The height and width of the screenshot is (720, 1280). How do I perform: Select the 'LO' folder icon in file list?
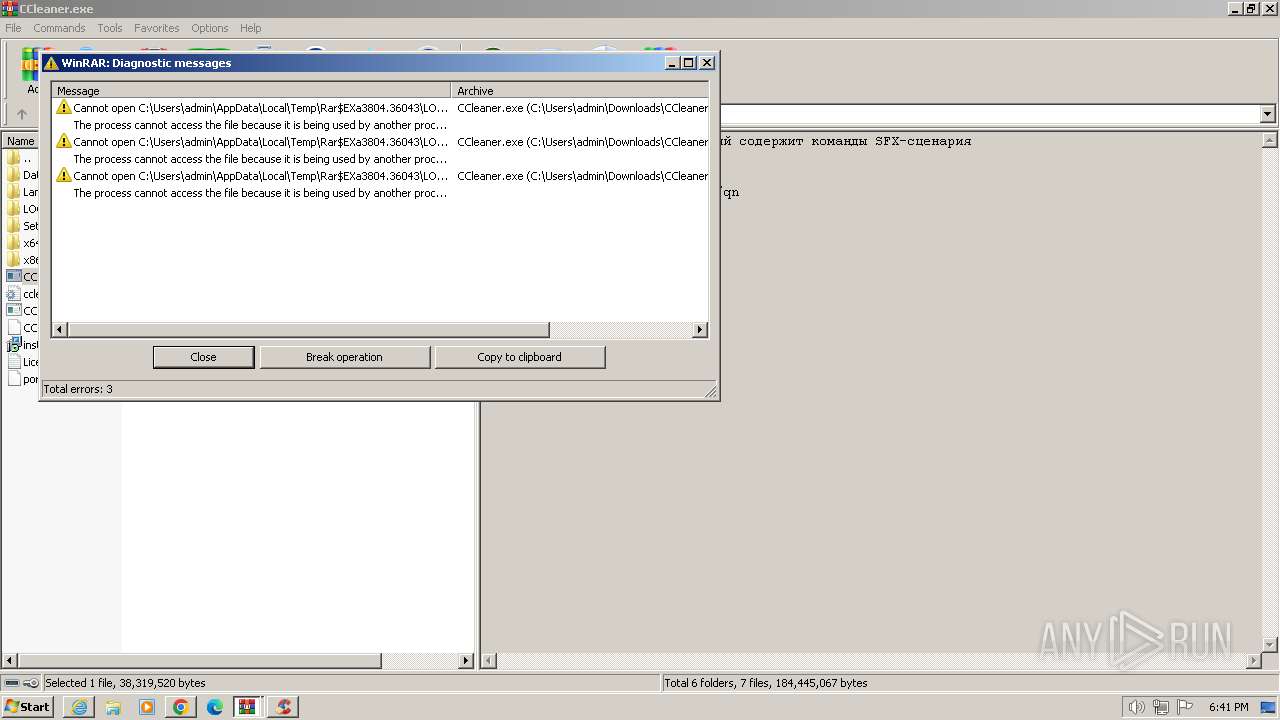(x=14, y=209)
